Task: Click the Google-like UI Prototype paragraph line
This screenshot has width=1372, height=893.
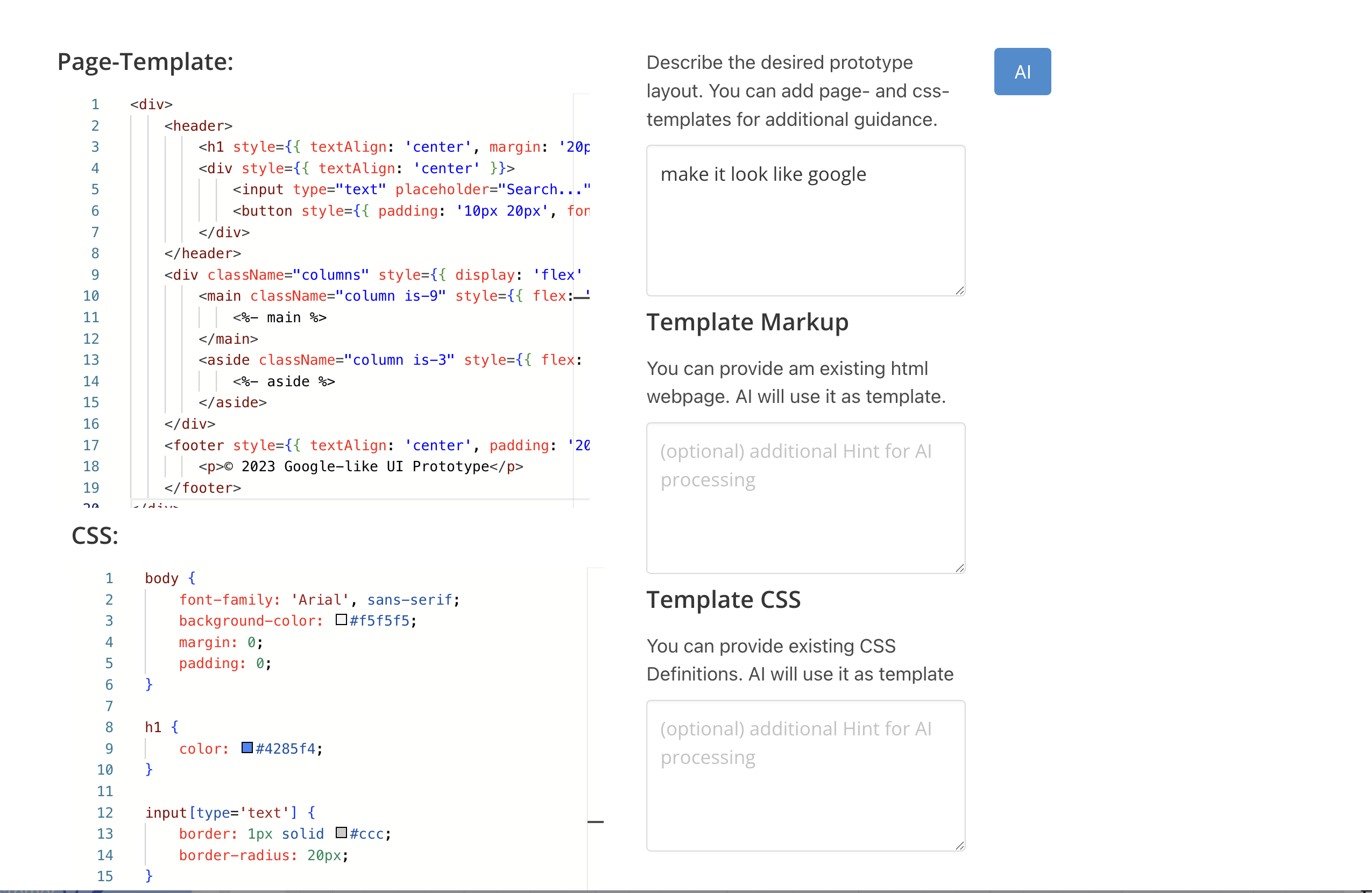Action: coord(360,466)
